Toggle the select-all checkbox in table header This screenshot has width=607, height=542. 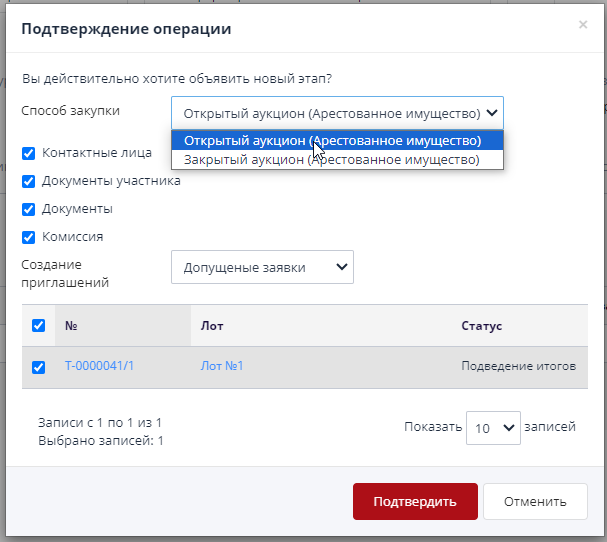[38, 326]
